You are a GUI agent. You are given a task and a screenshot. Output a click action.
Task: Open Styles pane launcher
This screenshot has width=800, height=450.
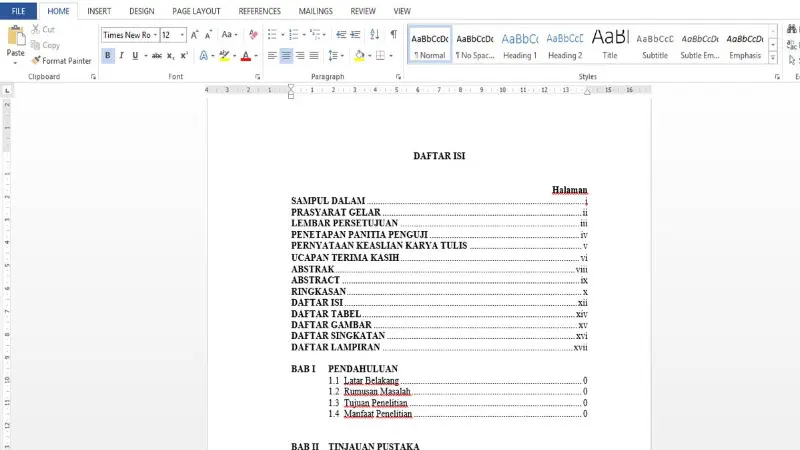777,77
